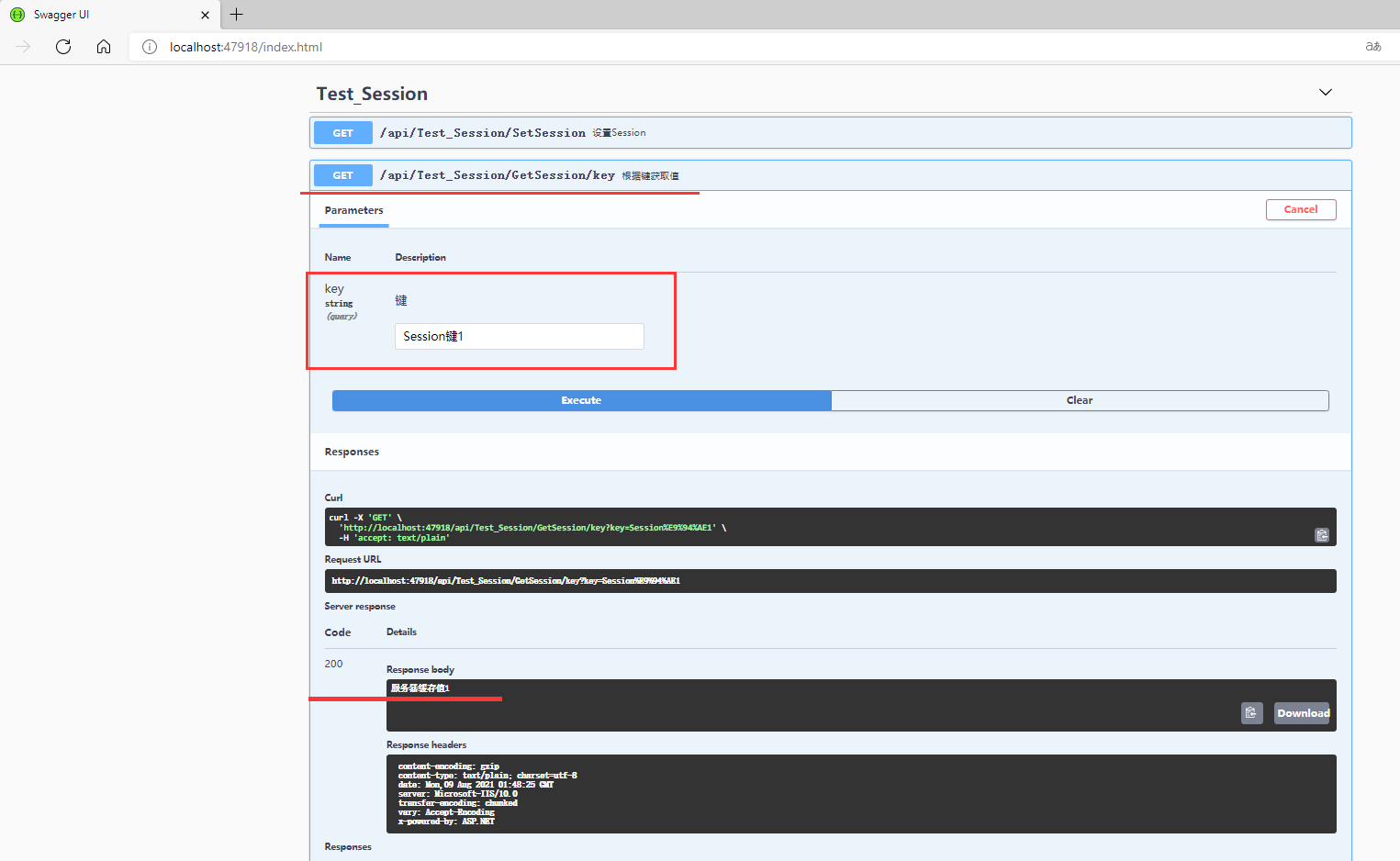Execute the GetSession request
The width and height of the screenshot is (1400, 861).
click(581, 400)
